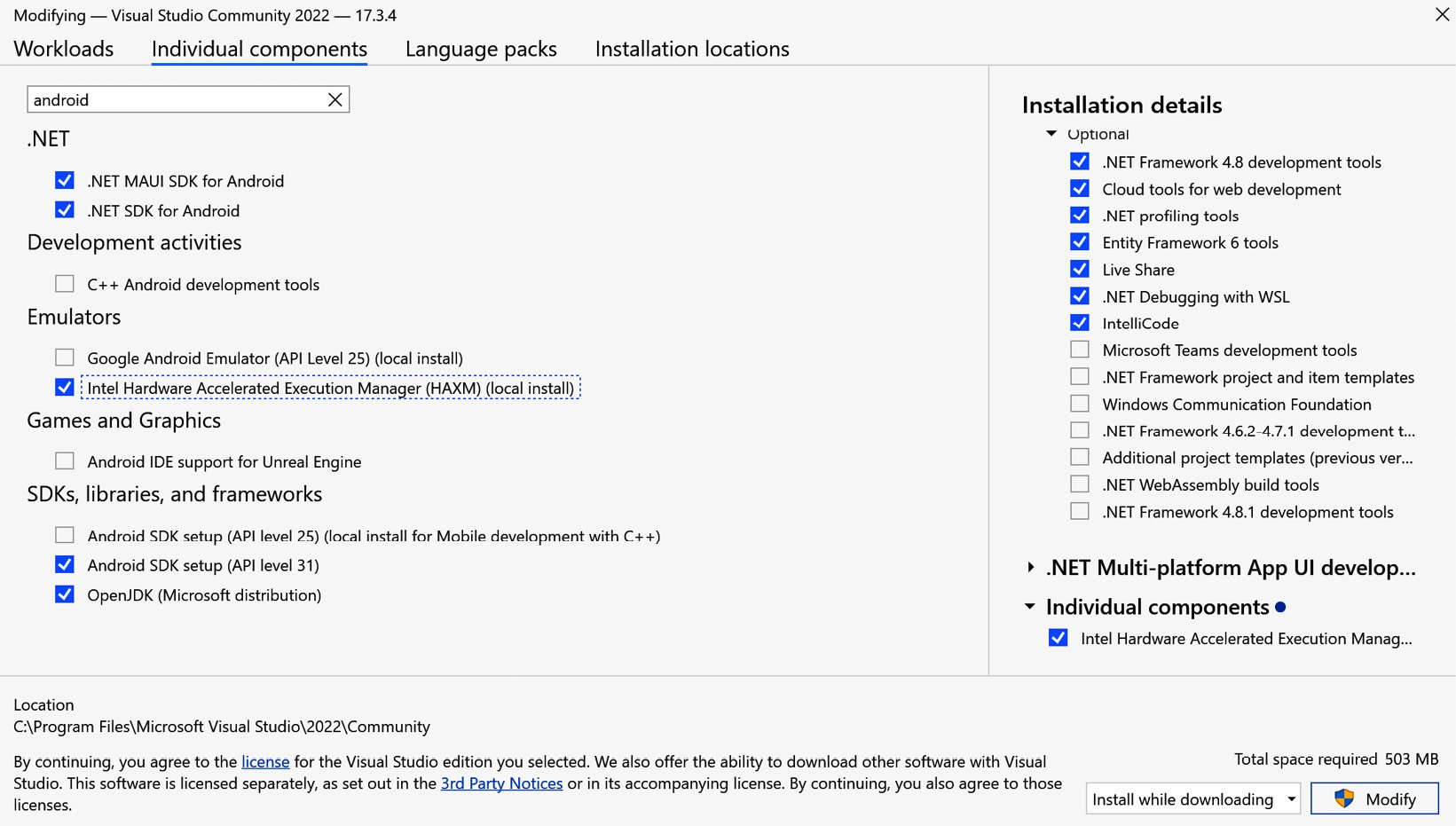This screenshot has height=826, width=1456.
Task: Uncheck .NET MAUI SDK for Android
Action: pyautogui.click(x=65, y=181)
